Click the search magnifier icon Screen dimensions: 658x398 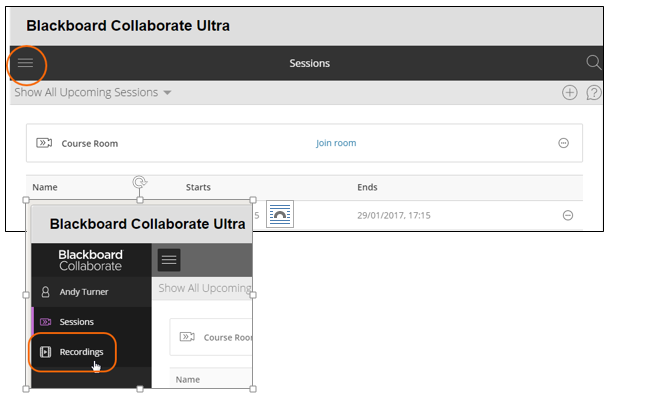593,63
